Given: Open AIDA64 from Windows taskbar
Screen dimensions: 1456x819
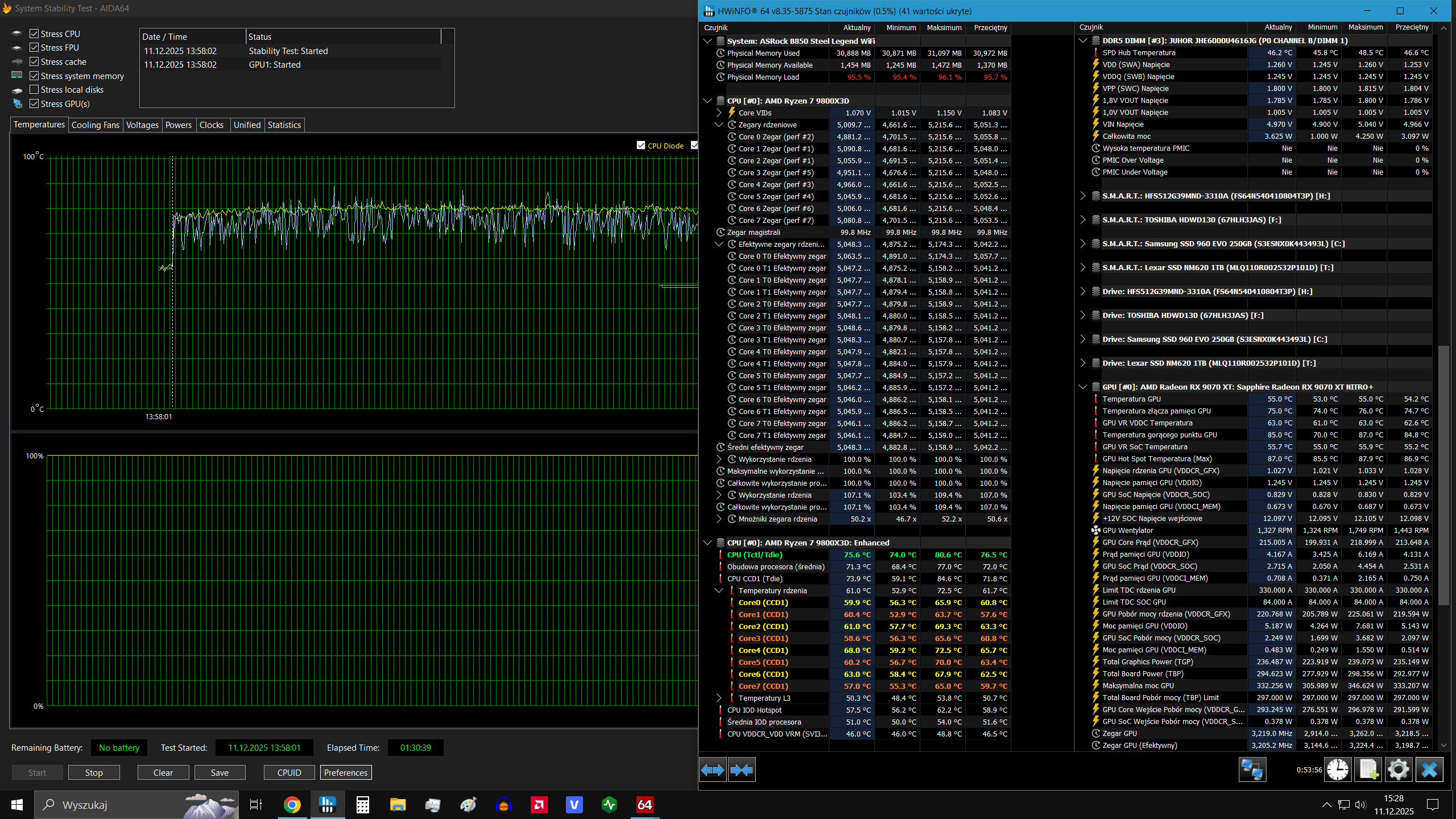Looking at the screenshot, I should (x=644, y=805).
